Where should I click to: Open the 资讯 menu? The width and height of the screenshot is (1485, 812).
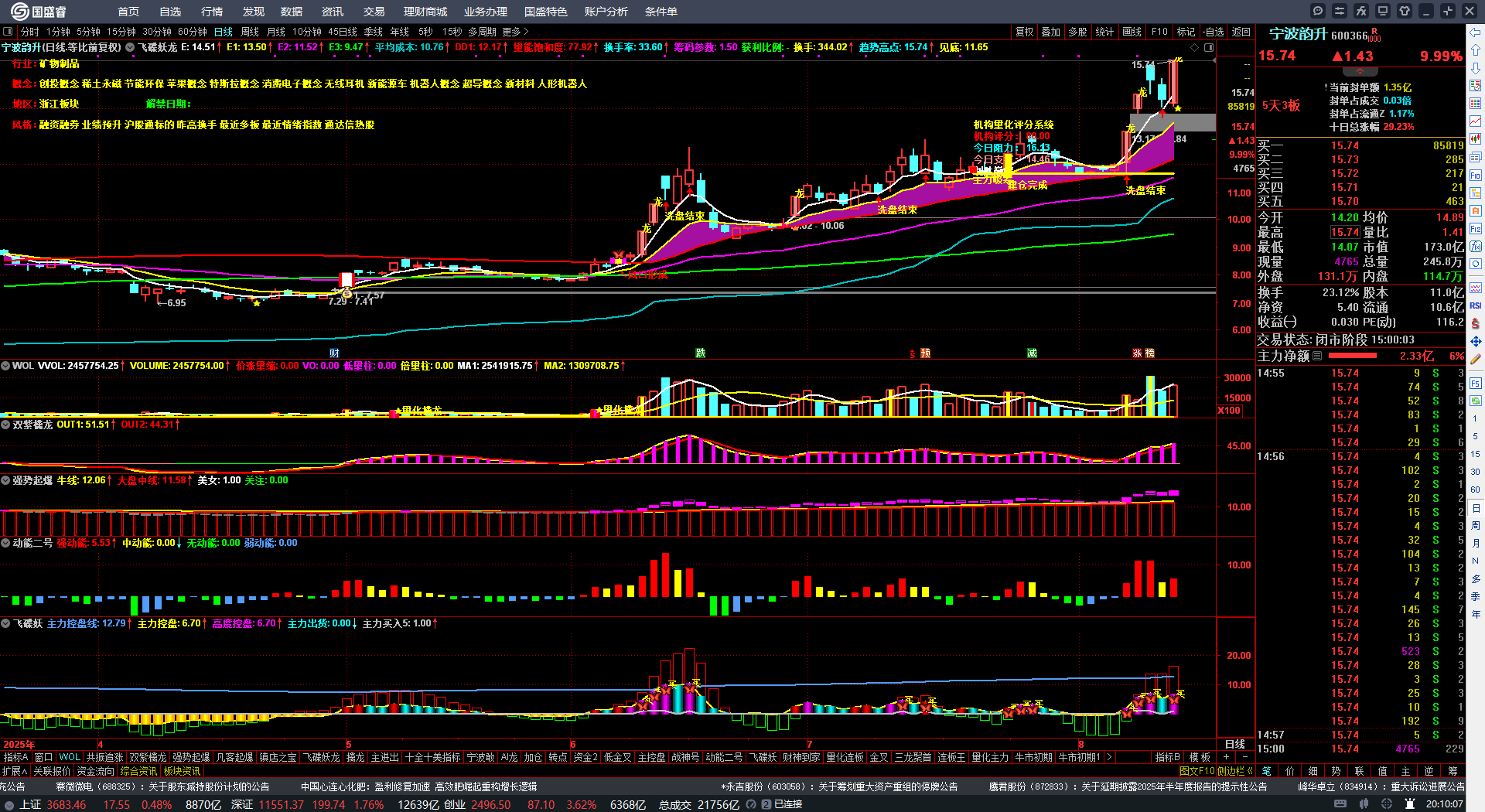(333, 12)
